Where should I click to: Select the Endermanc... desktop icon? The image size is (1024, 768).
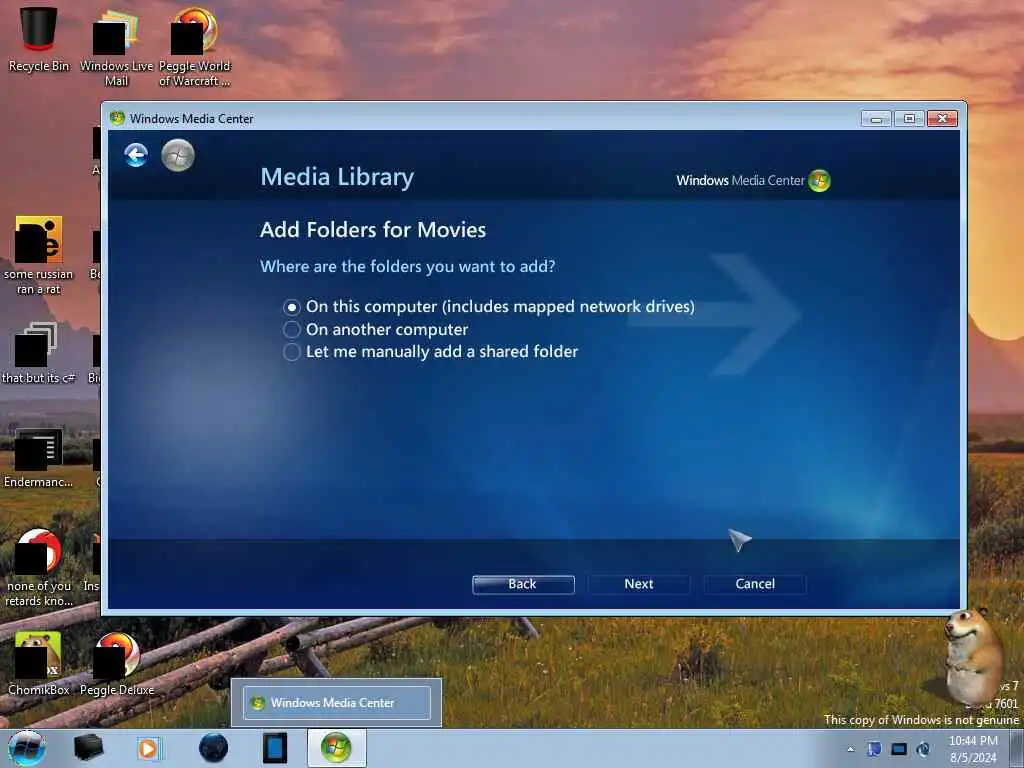click(39, 458)
